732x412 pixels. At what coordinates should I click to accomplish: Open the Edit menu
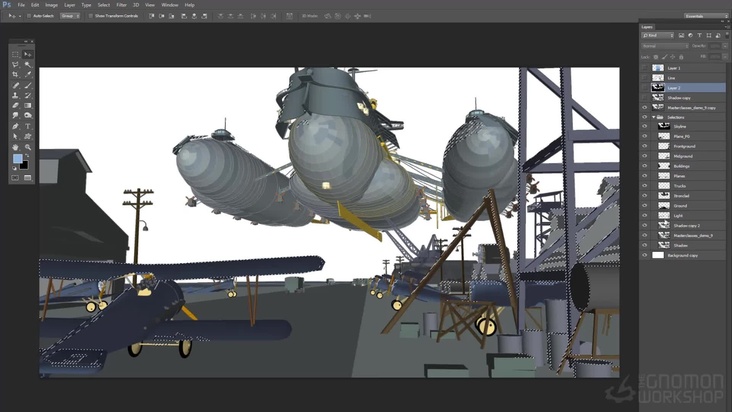35,5
